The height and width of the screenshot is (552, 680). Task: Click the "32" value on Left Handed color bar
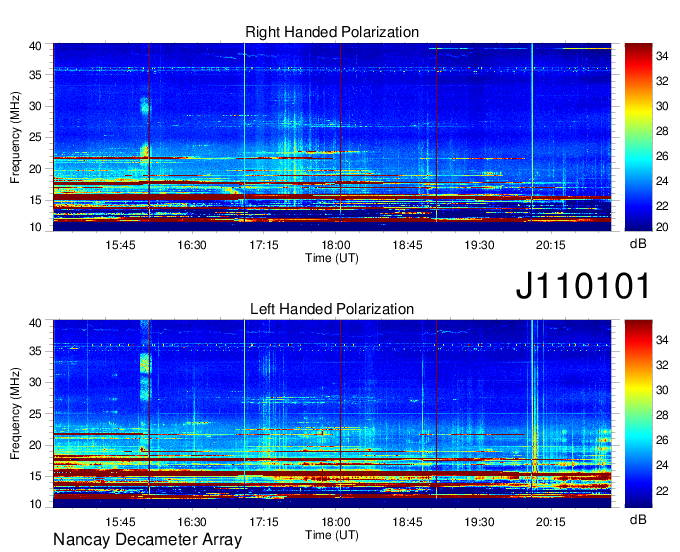point(662,365)
